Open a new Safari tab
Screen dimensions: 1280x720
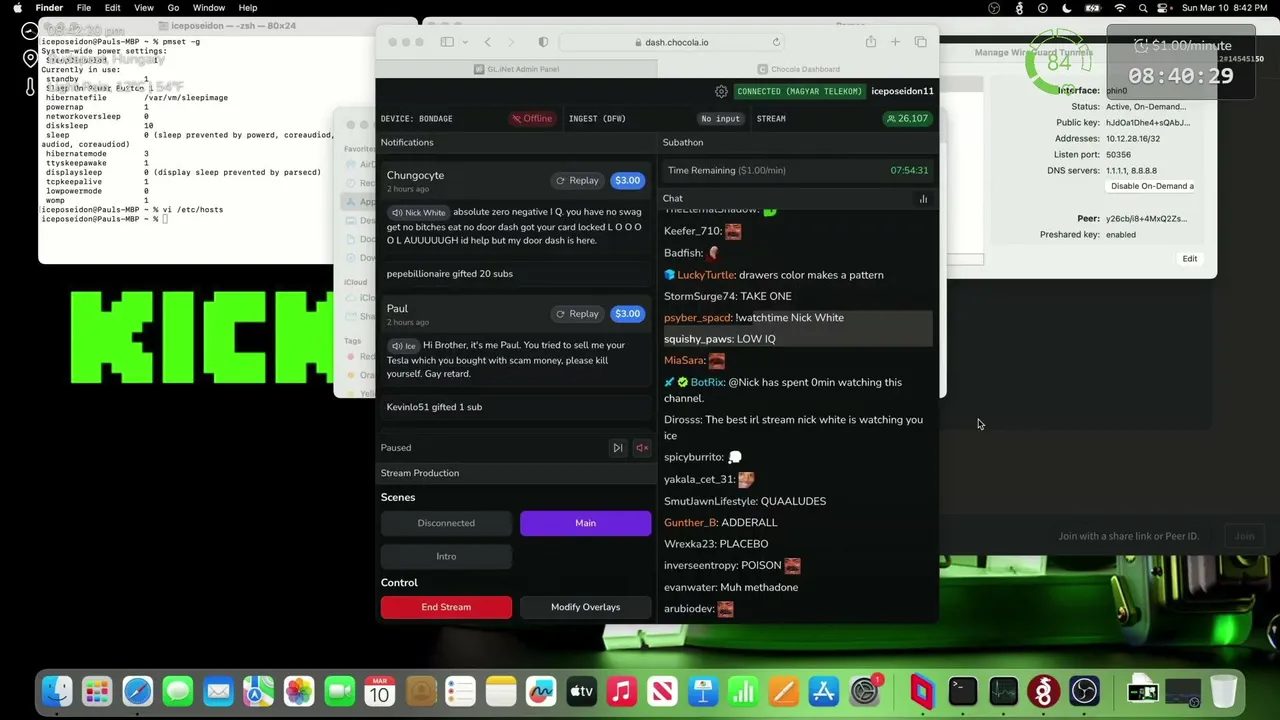coord(895,42)
